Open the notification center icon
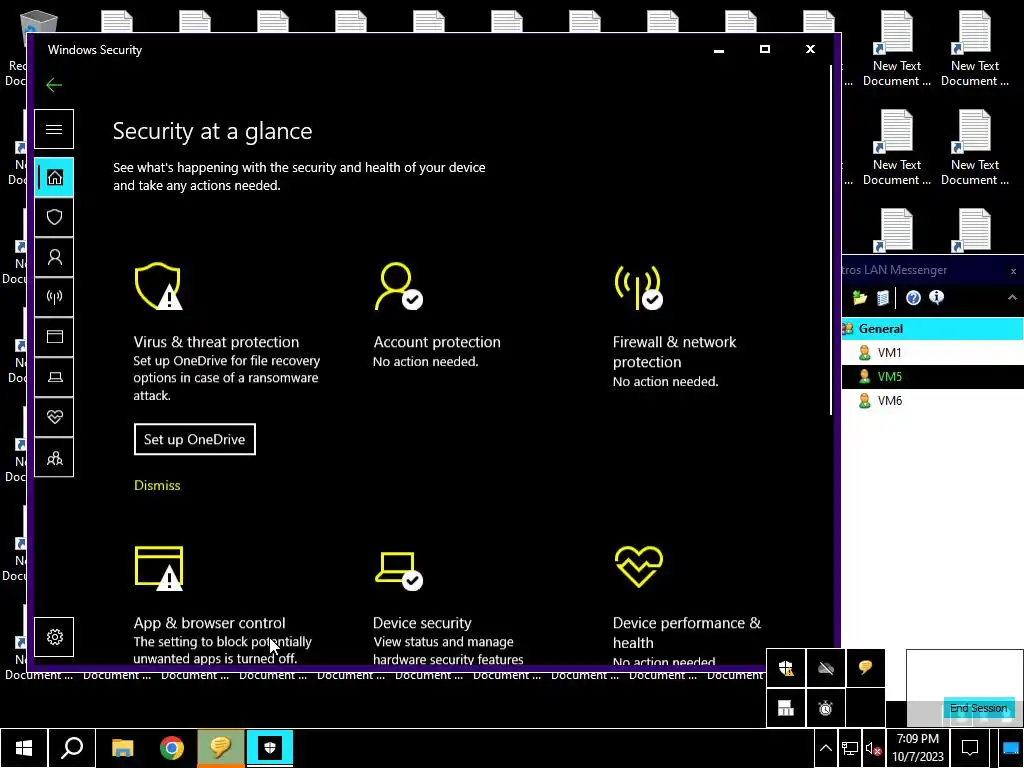 tap(970, 748)
